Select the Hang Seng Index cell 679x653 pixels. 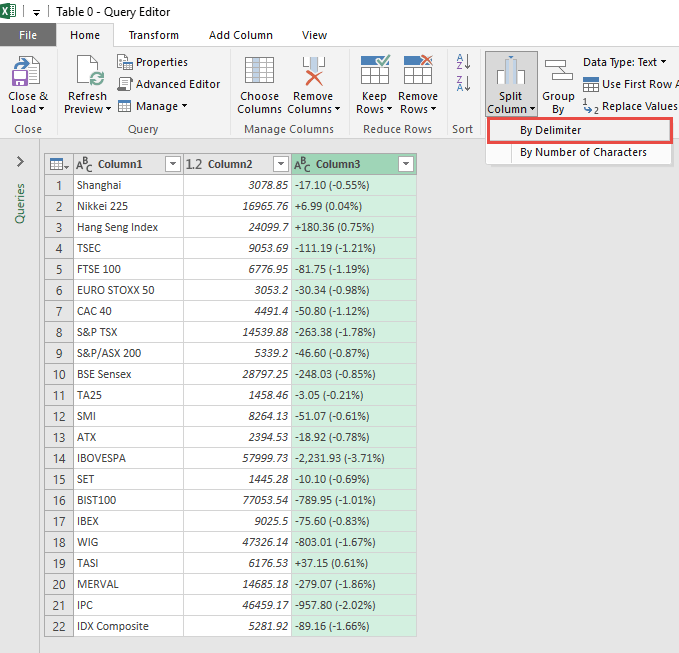click(129, 227)
